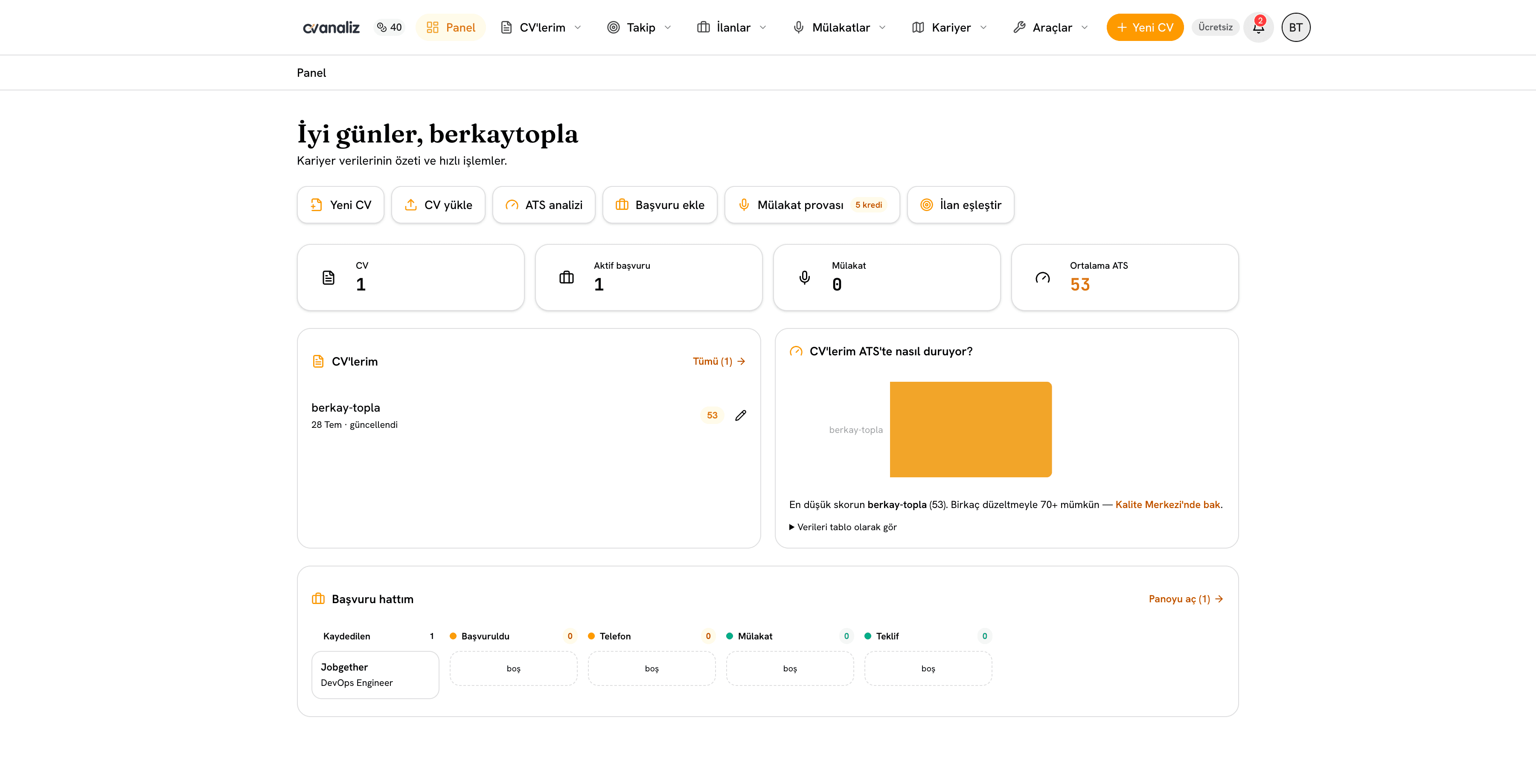Click the Teklif column count badge 0
Viewport: 1536px width, 784px height.
tap(984, 636)
